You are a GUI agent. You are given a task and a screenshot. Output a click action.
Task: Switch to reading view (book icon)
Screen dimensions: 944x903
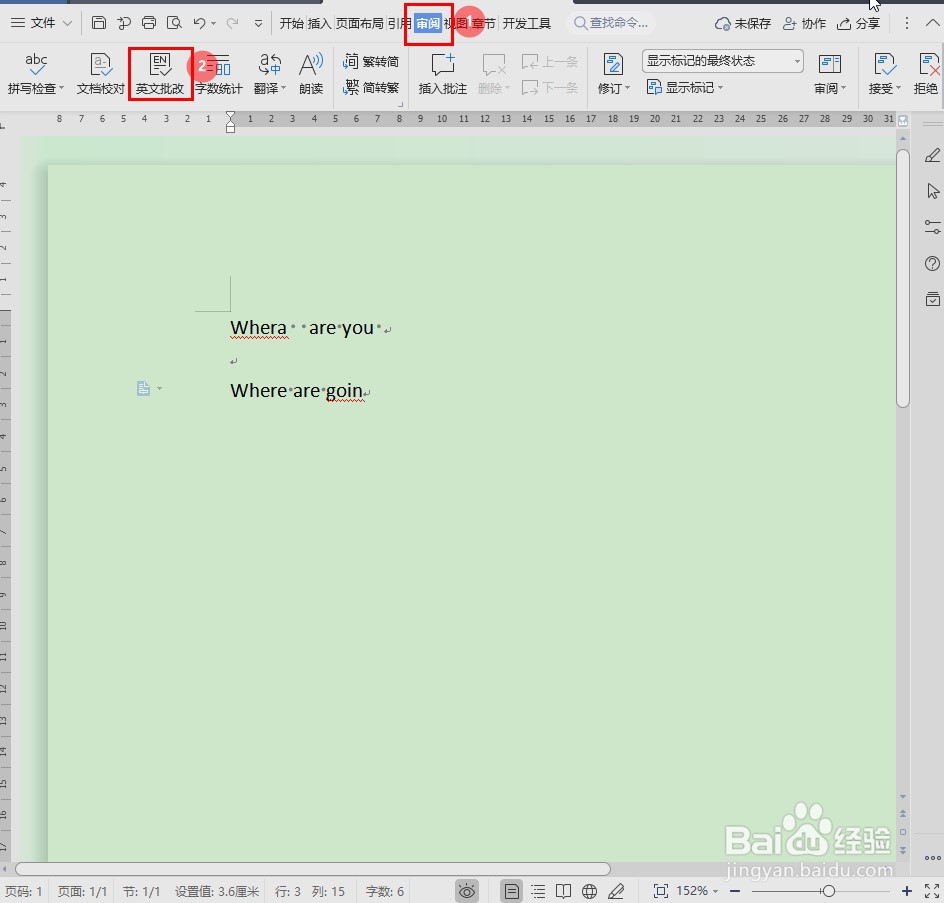tap(564, 891)
